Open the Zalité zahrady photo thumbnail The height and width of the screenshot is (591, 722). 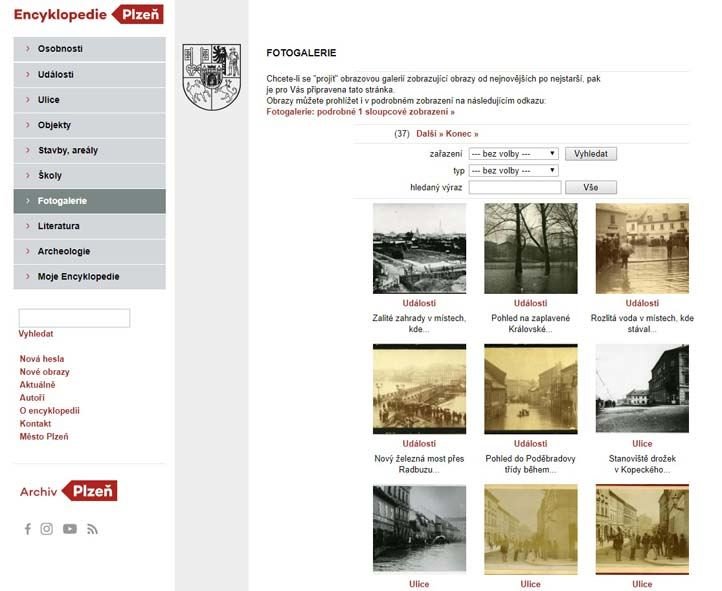click(x=419, y=249)
